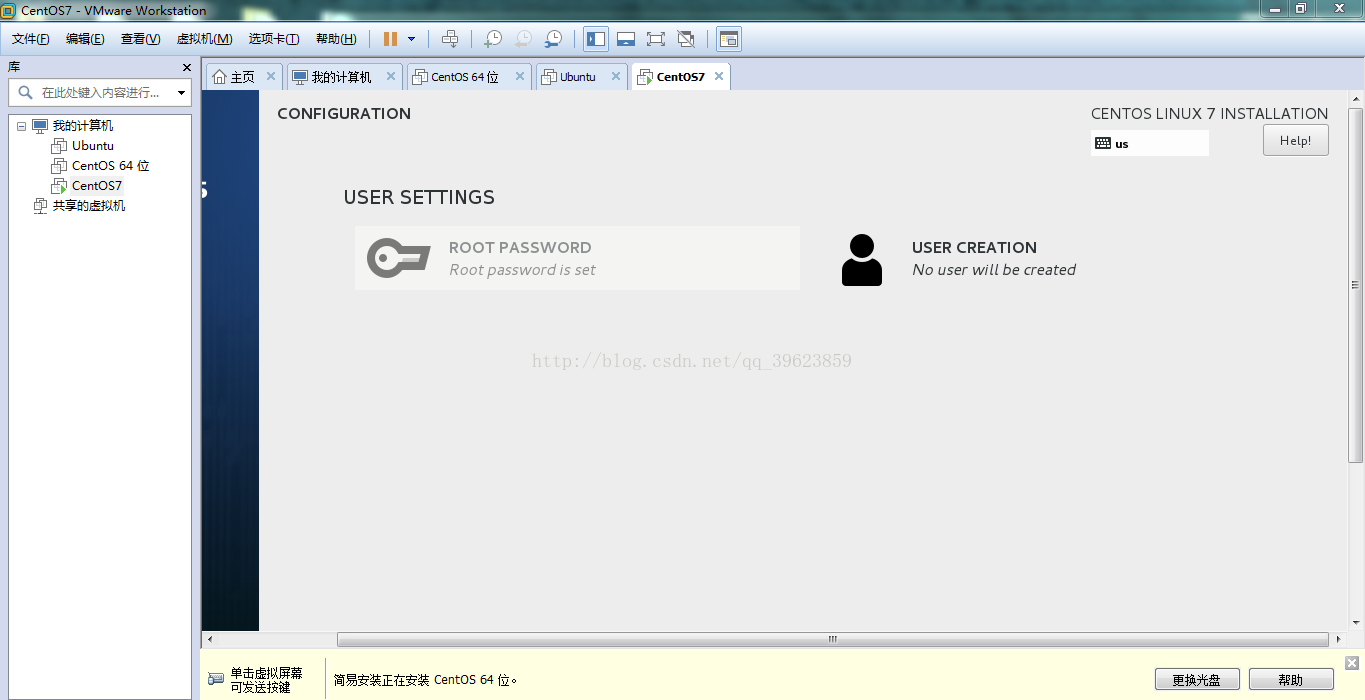This screenshot has width=1365, height=700.
Task: Select CentOS 64 位 in the library tree
Action: (x=110, y=166)
